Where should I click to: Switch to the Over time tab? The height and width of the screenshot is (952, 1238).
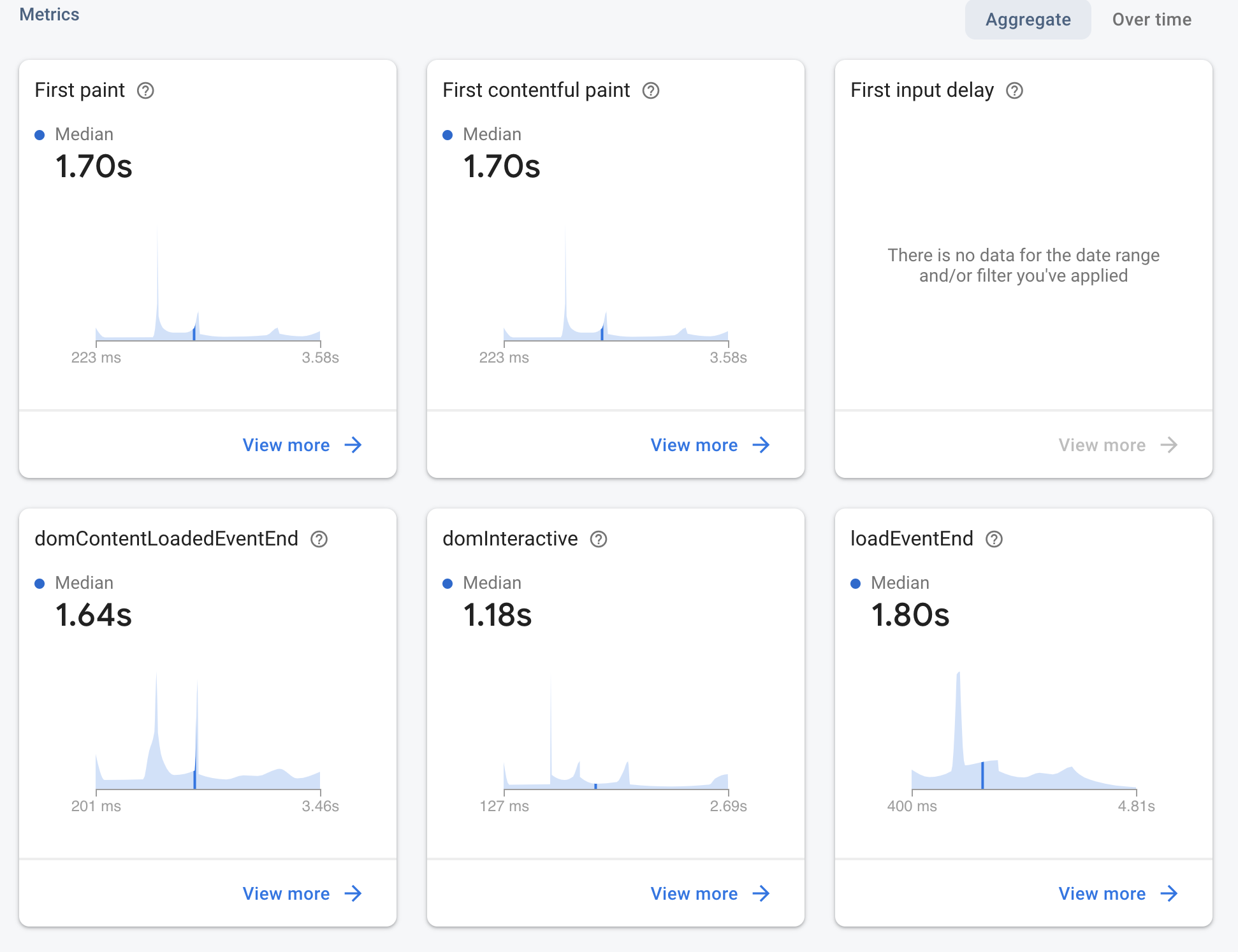point(1151,20)
